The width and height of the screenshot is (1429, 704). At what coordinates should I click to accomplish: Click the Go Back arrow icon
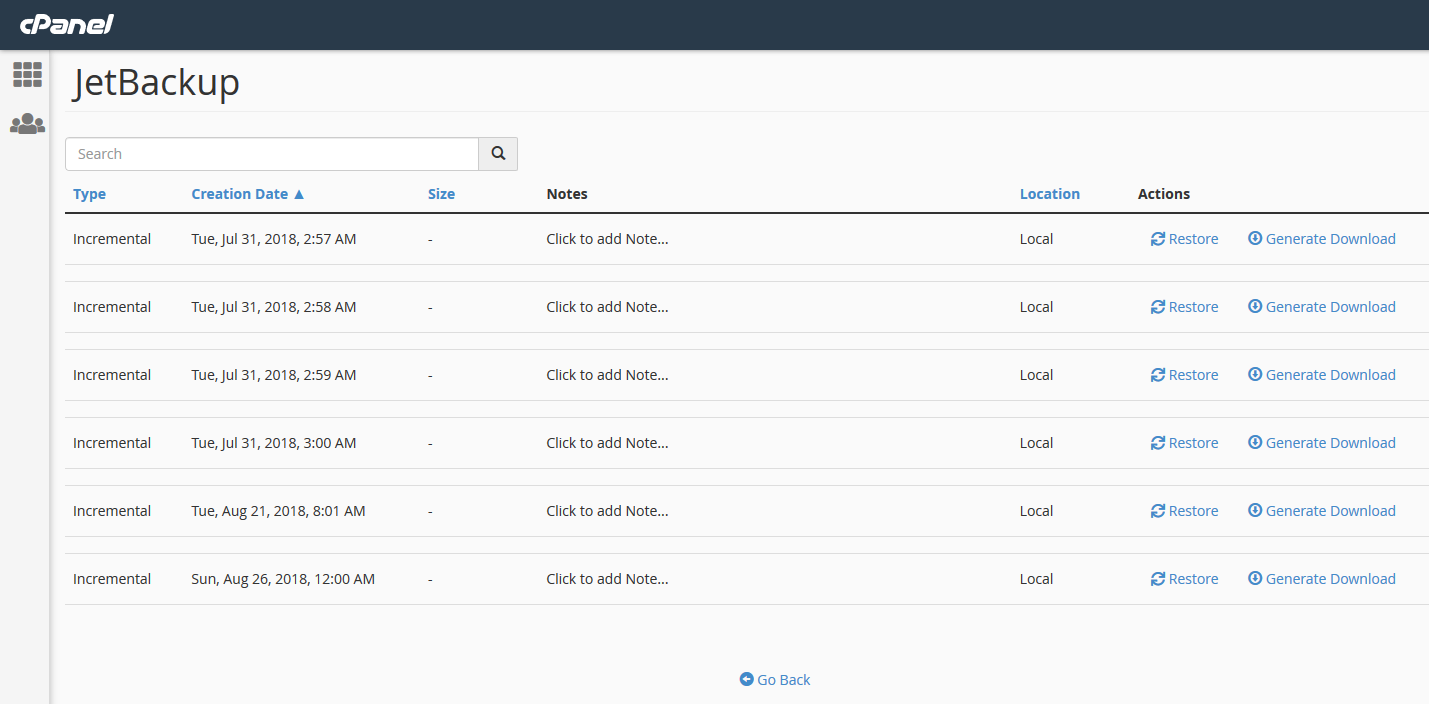(746, 679)
